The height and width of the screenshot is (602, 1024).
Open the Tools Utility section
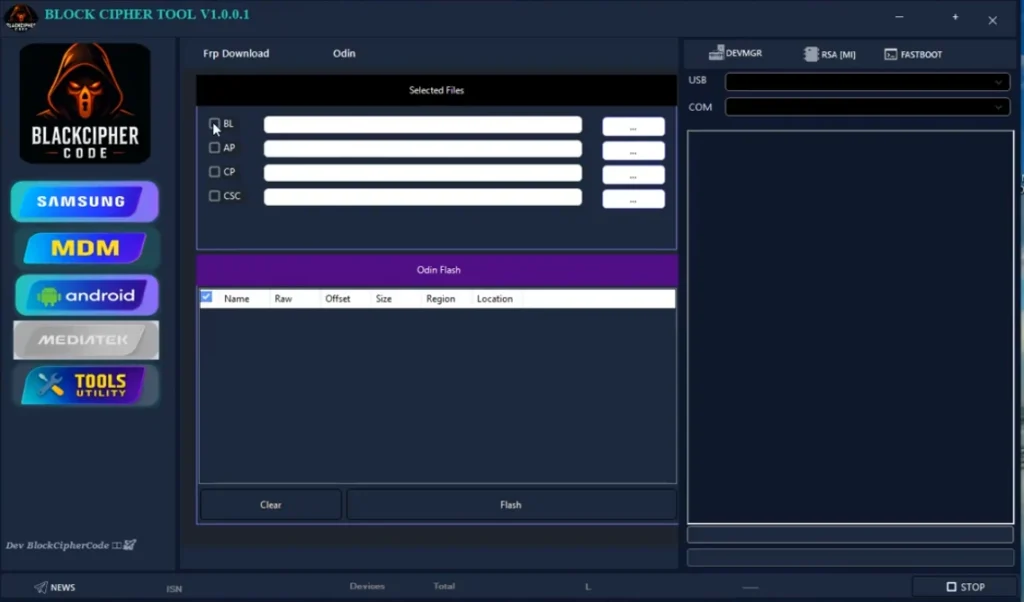click(x=85, y=385)
